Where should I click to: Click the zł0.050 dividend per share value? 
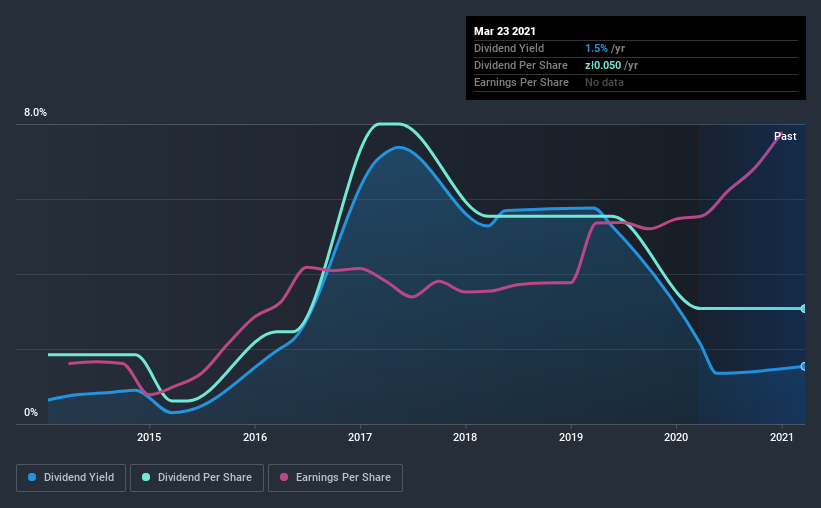tap(603, 65)
